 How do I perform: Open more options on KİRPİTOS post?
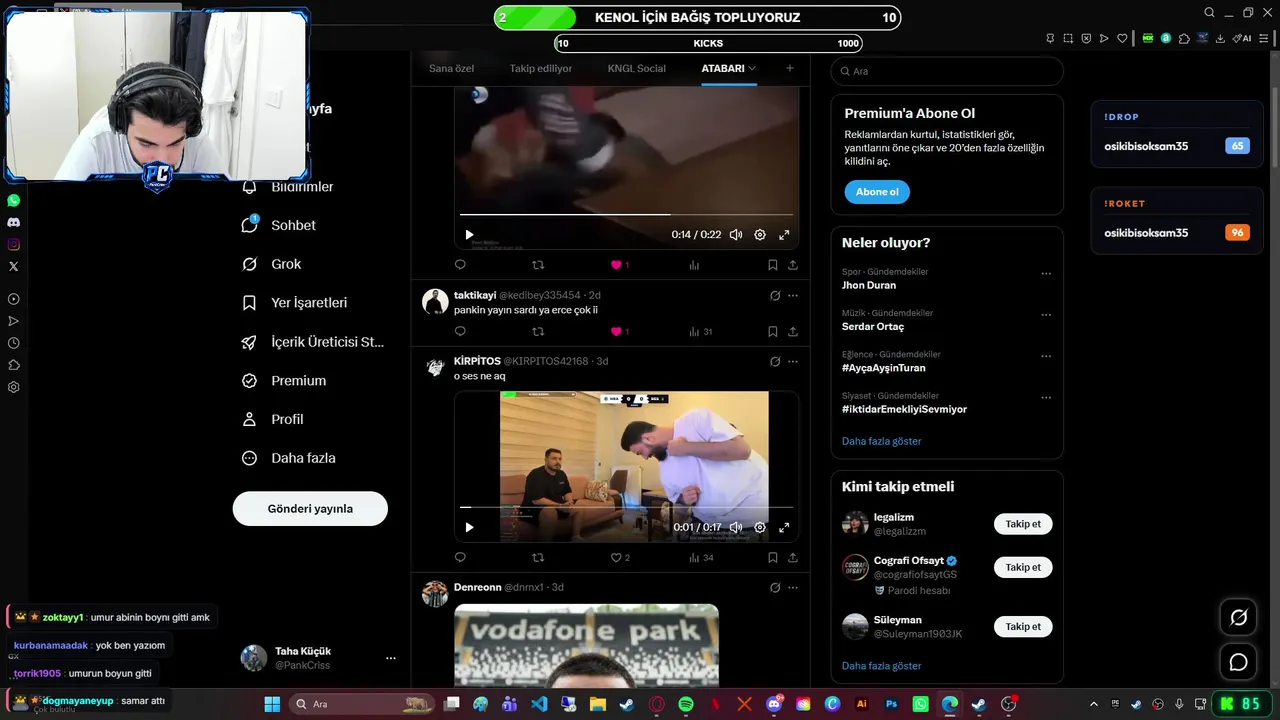coord(793,361)
